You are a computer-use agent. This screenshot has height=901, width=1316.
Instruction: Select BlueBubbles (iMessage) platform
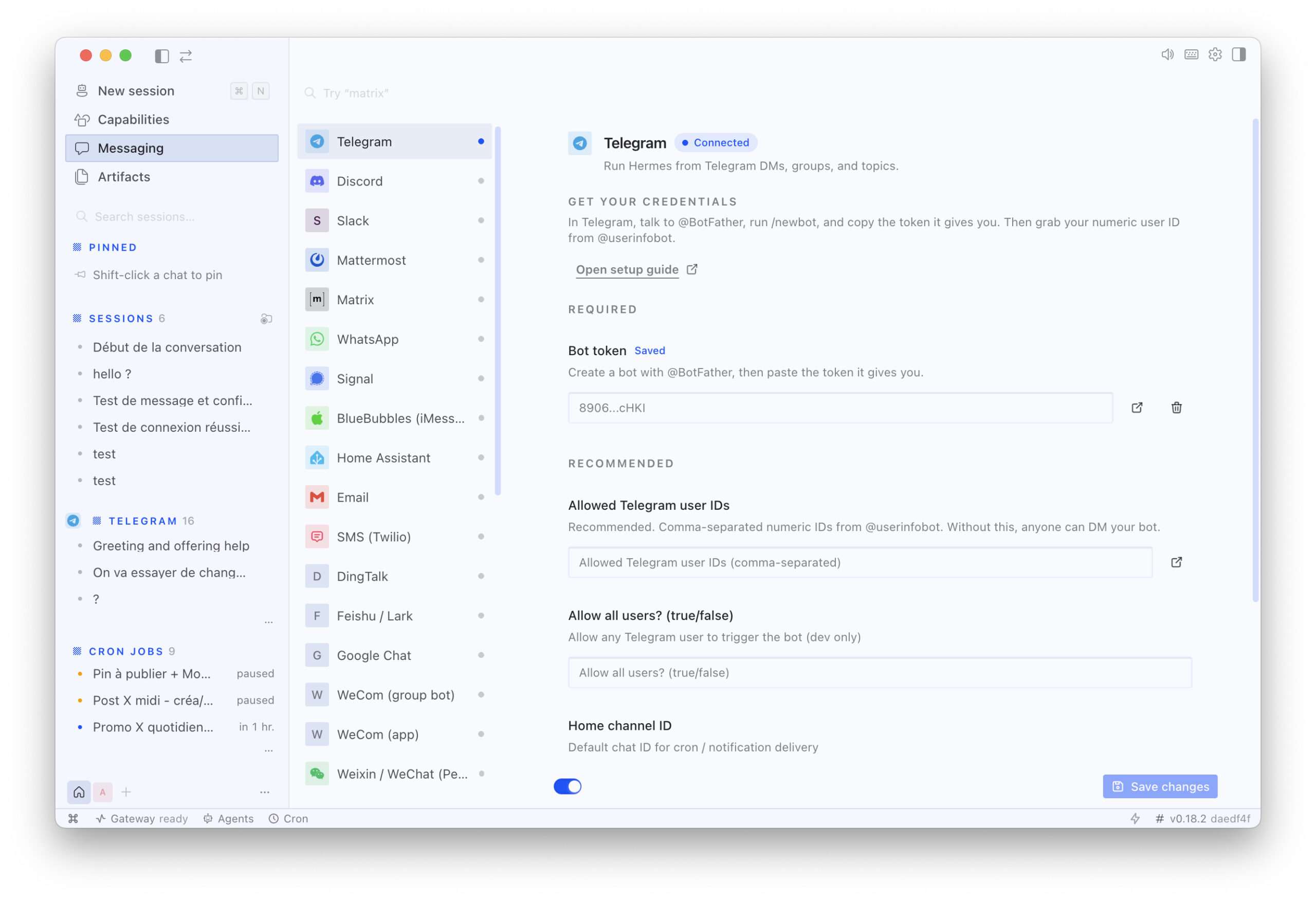[395, 418]
